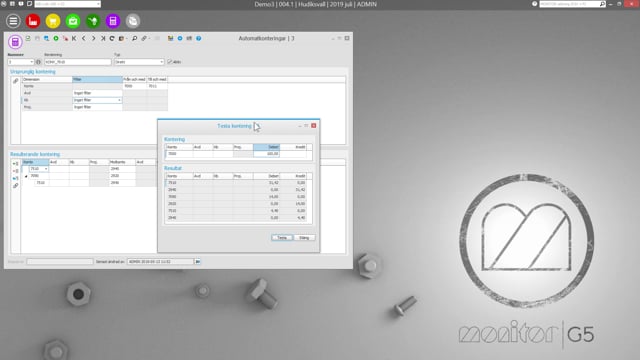This screenshot has width=640, height=360.
Task: Open the Kb filter dropdown in grid
Action: click(119, 100)
